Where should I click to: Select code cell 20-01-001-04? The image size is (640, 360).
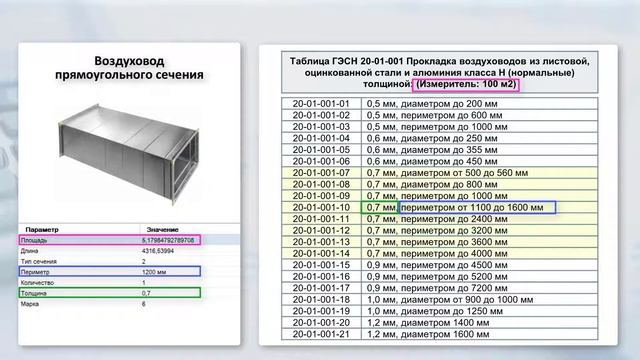[x=321, y=138]
